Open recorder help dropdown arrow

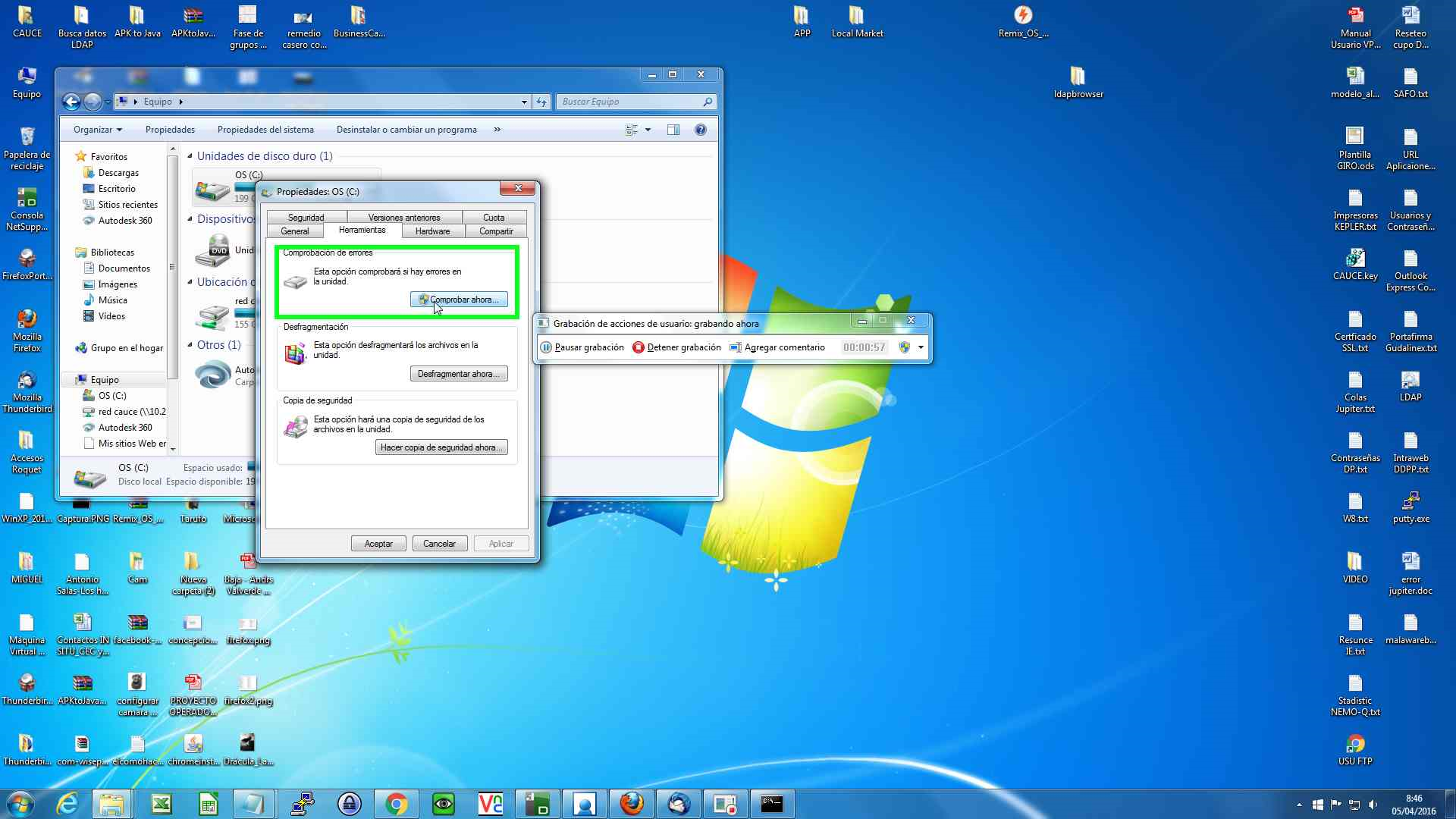[x=921, y=347]
